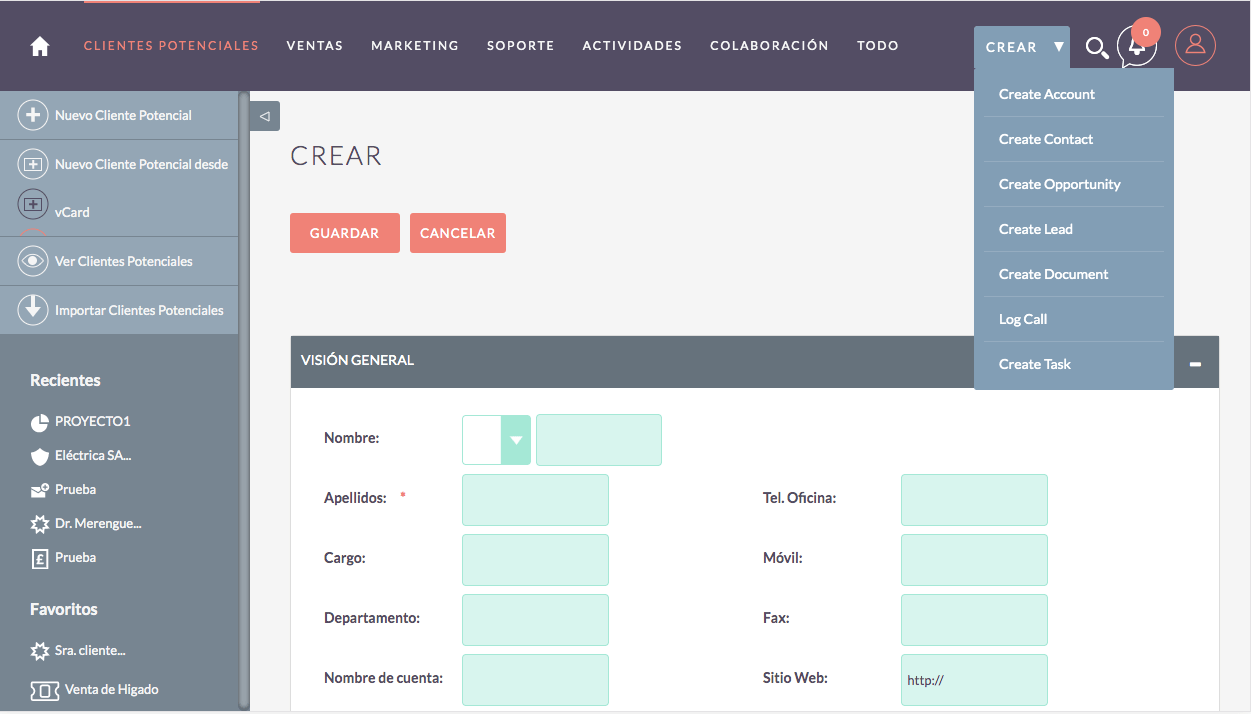Collapse the Visión General panel
Image resolution: width=1251 pixels, height=714 pixels.
1195,365
